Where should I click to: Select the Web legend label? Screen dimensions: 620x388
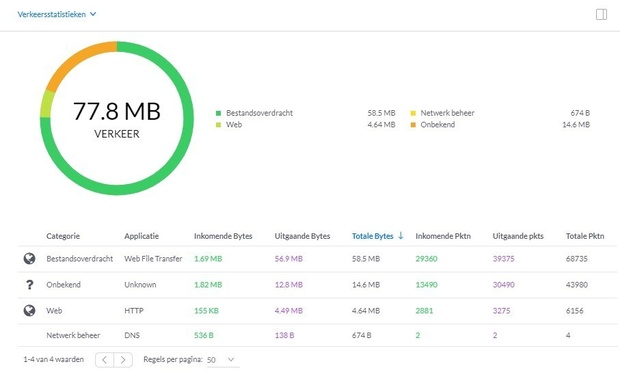pos(234,125)
